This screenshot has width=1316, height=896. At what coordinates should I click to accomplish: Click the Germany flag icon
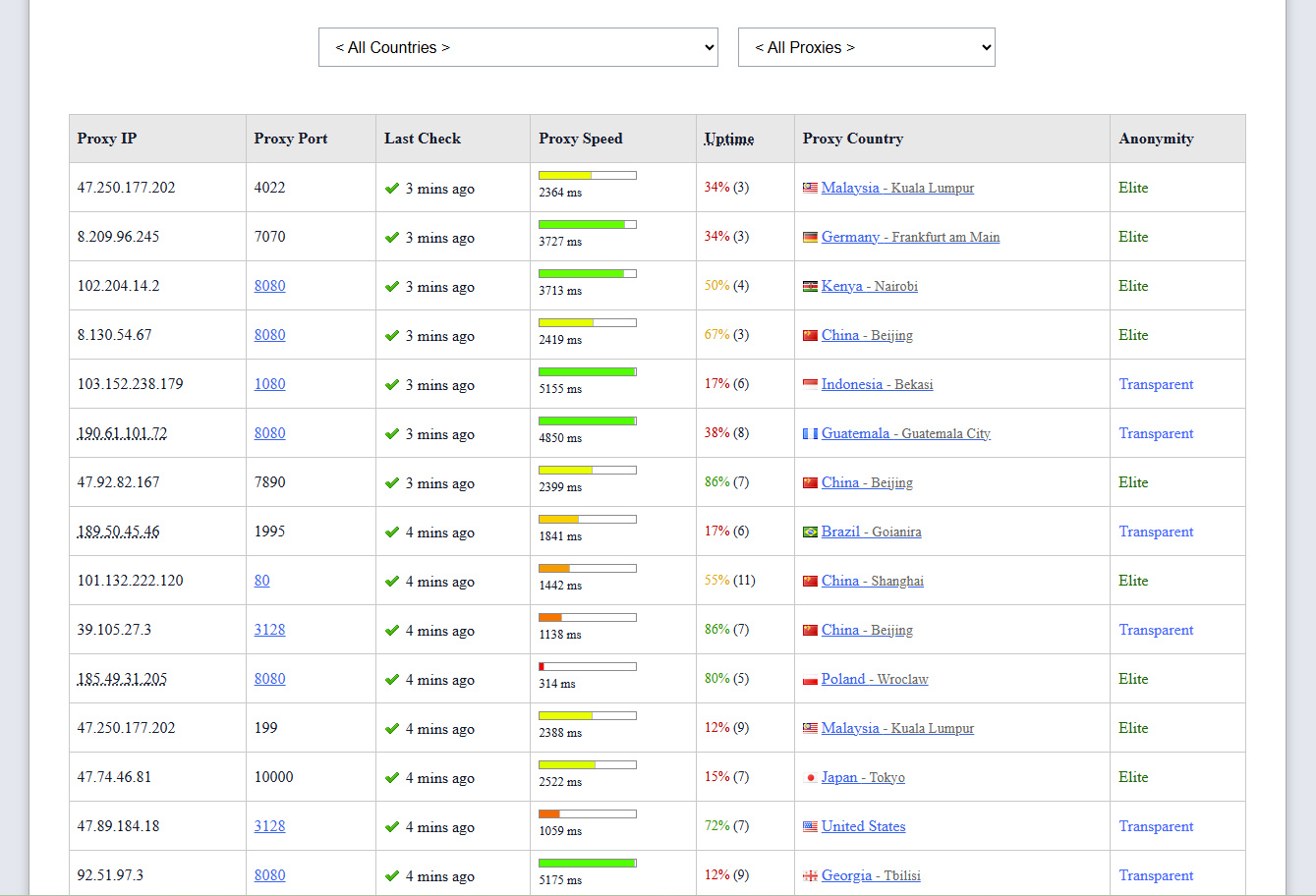click(810, 237)
